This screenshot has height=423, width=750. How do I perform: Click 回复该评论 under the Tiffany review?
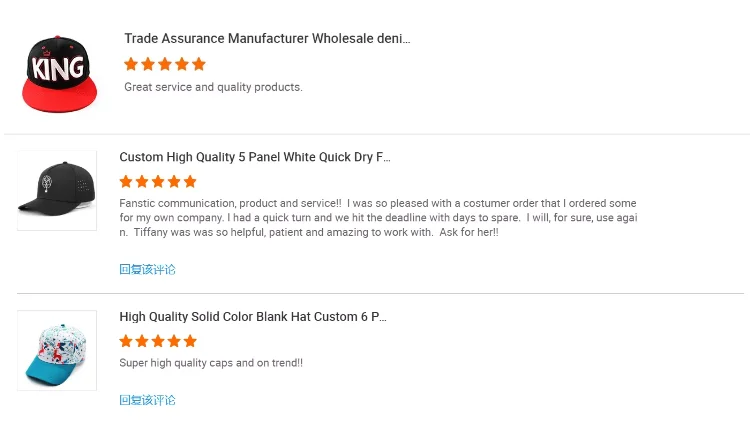147,269
